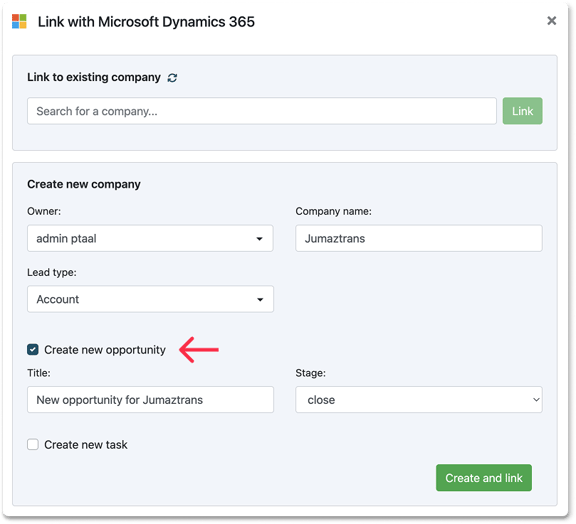The width and height of the screenshot is (576, 524).
Task: Click the Create new task label text
Action: (86, 445)
